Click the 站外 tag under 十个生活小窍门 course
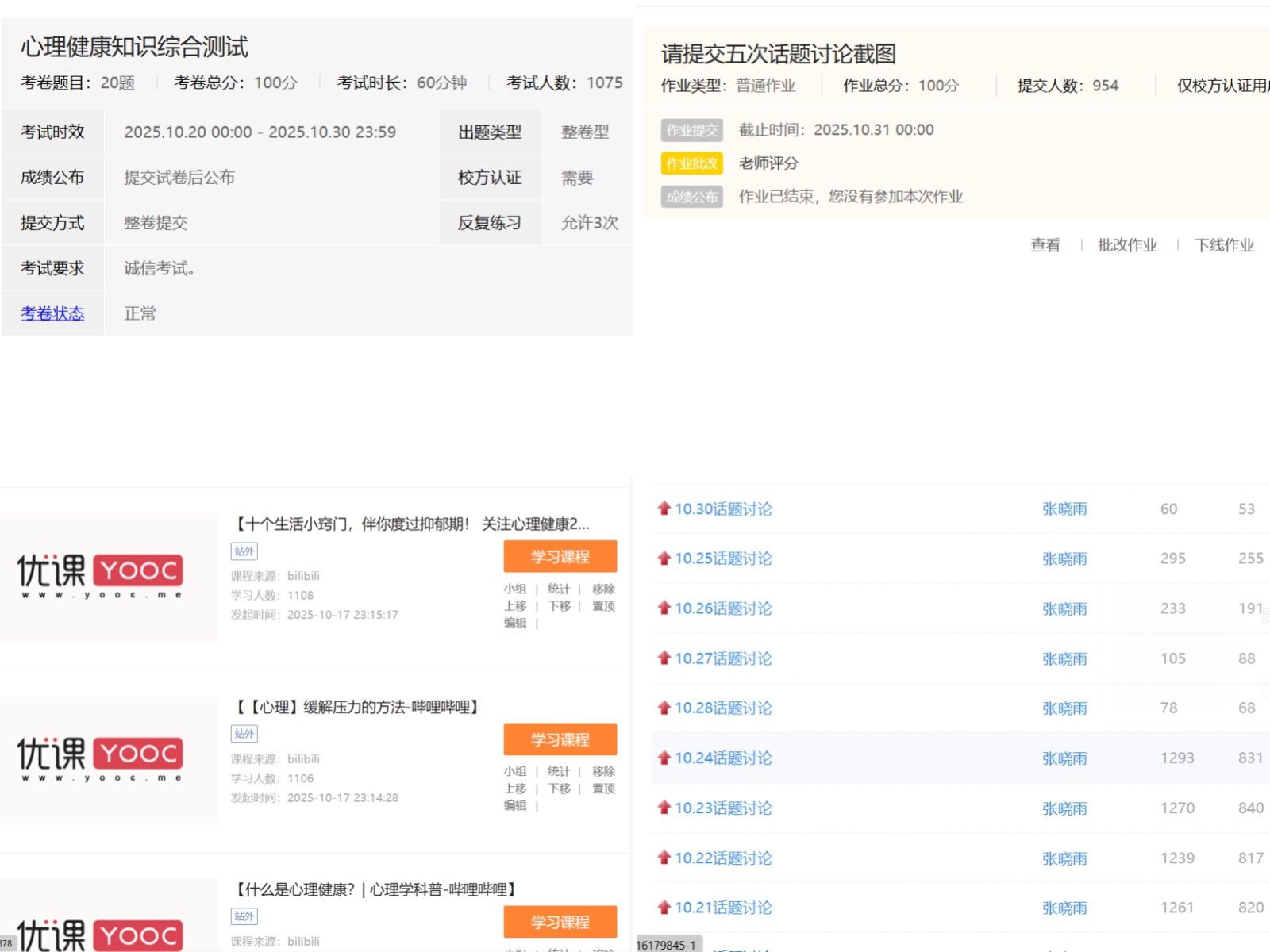1270x952 pixels. pos(244,551)
